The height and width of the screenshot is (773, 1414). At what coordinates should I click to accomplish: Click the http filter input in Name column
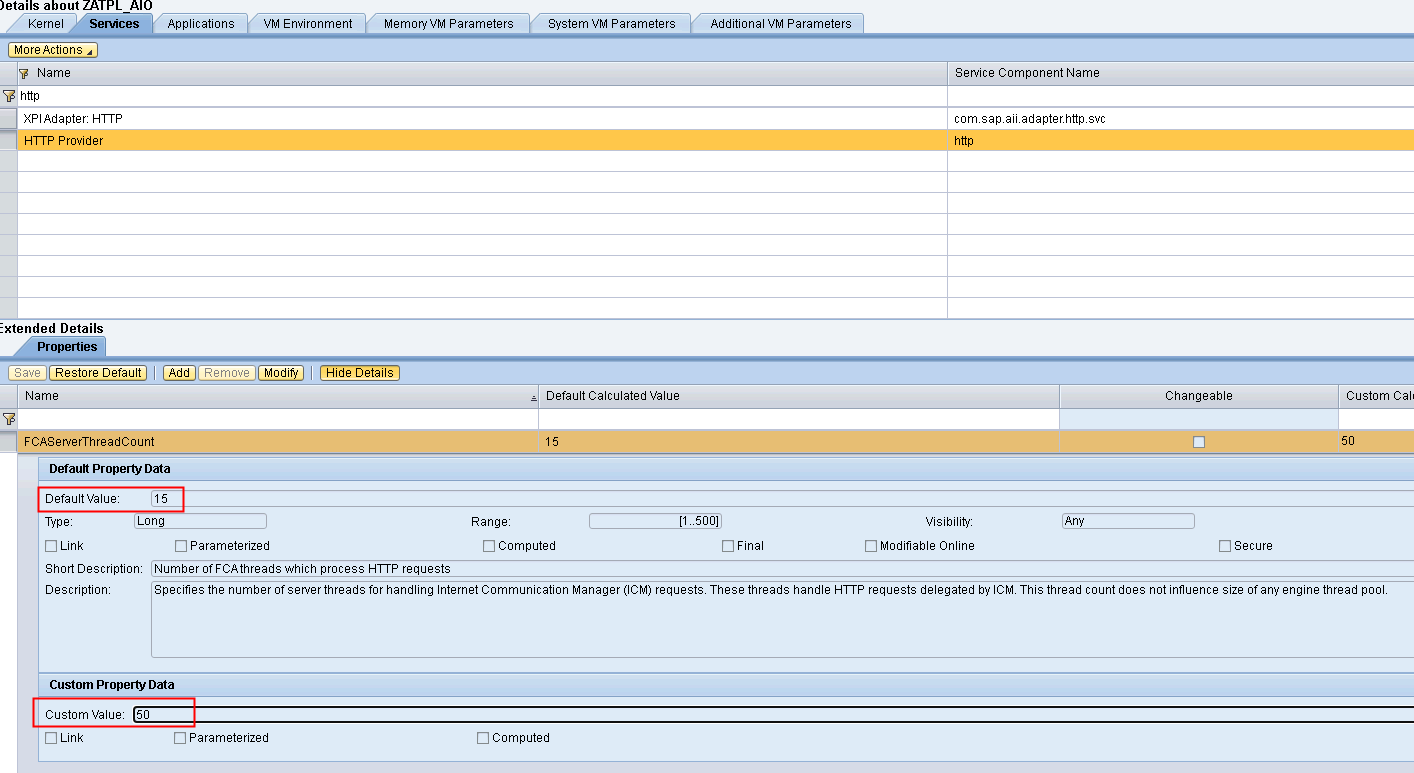tap(482, 96)
